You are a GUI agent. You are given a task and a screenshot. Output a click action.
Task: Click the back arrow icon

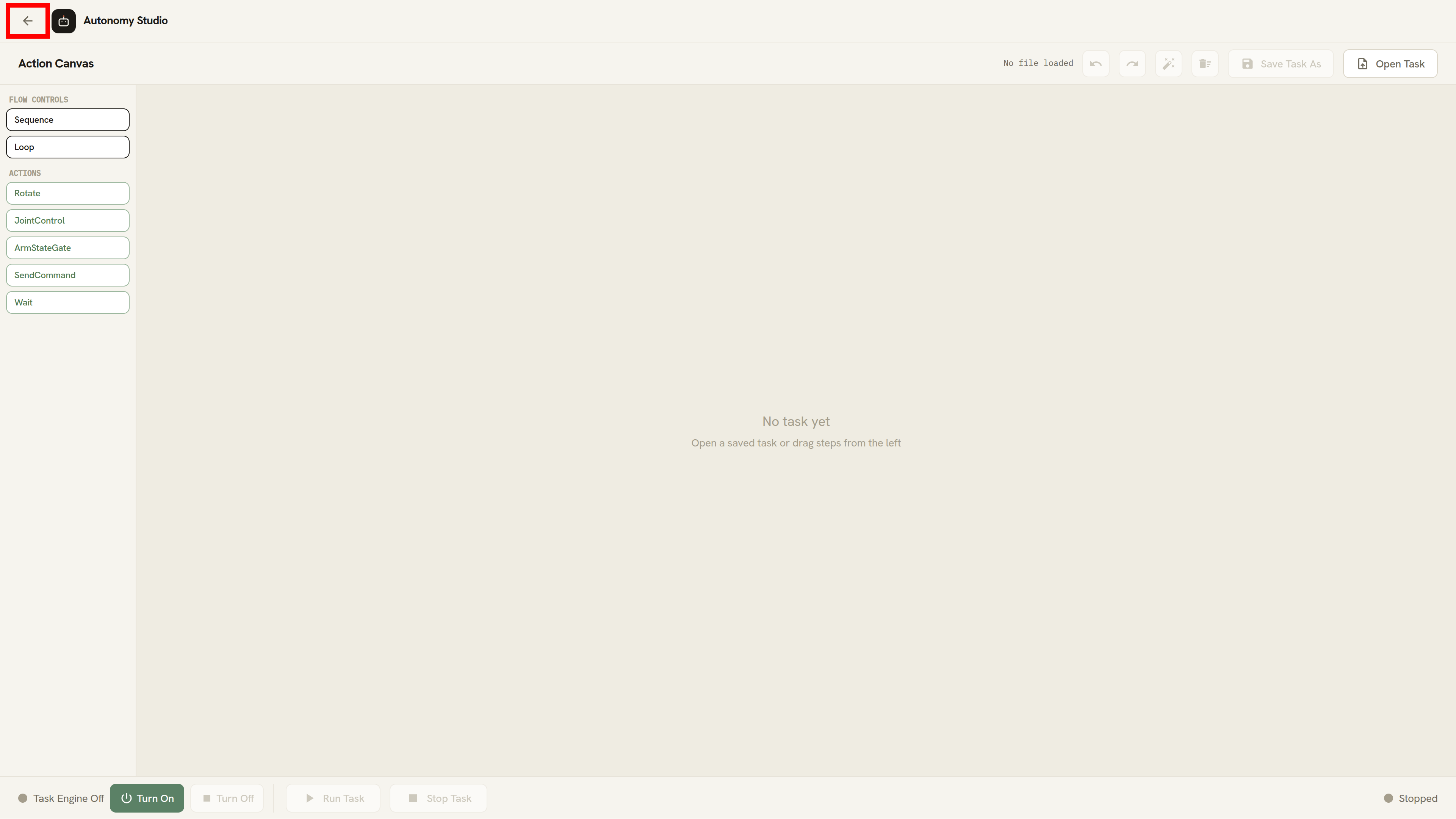point(28,21)
